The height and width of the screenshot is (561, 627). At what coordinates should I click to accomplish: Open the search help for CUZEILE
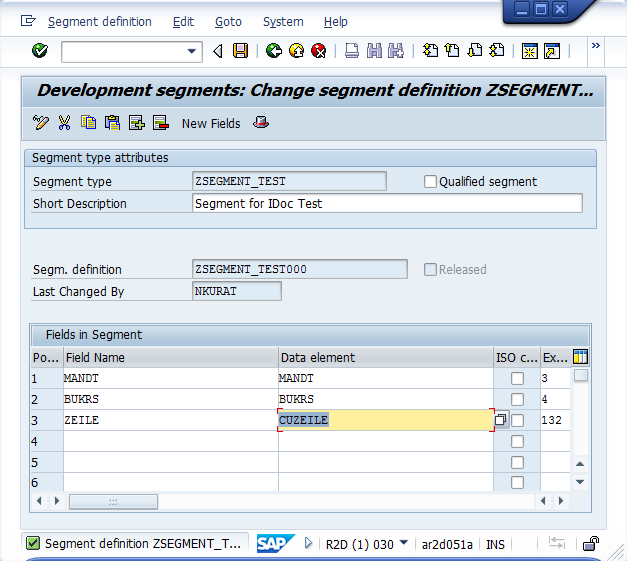pos(501,420)
